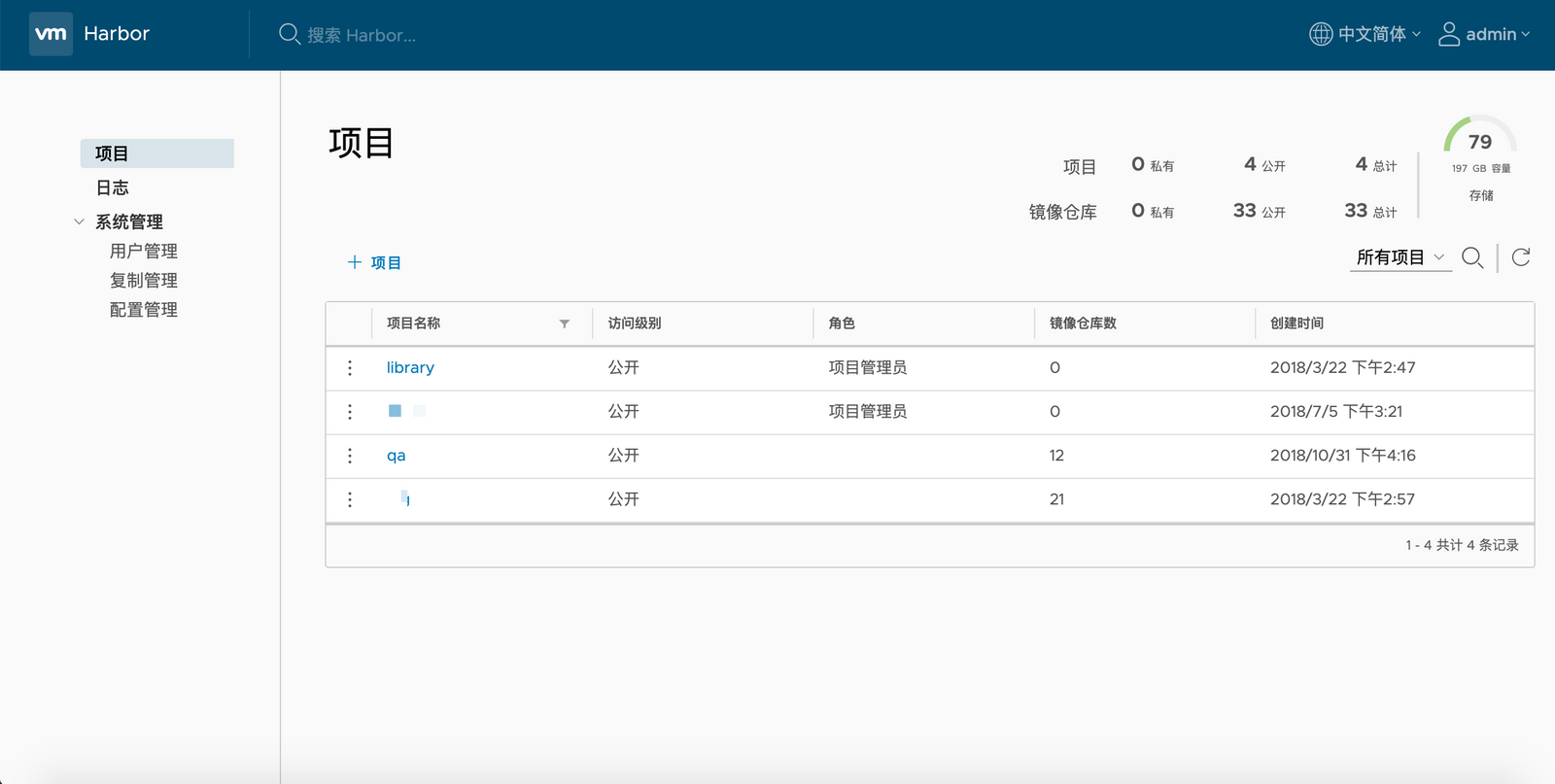
Task: Open the action menu for the qa row
Action: (350, 456)
